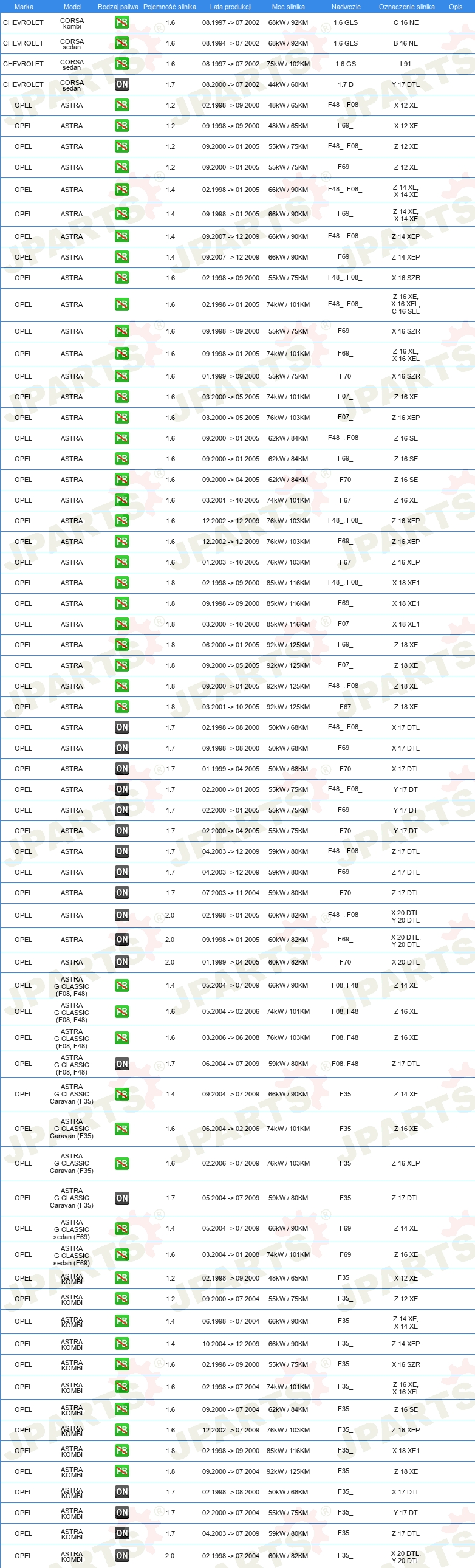Click diesel icon in Astra Kombi X 17 DTL row
This screenshot has height=1568, width=475.
coord(121,1493)
